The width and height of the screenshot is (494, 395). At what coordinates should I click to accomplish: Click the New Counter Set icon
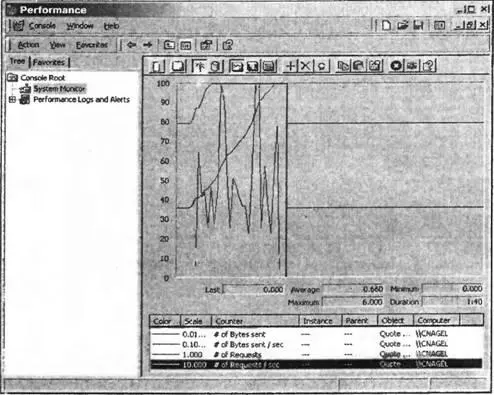157,66
